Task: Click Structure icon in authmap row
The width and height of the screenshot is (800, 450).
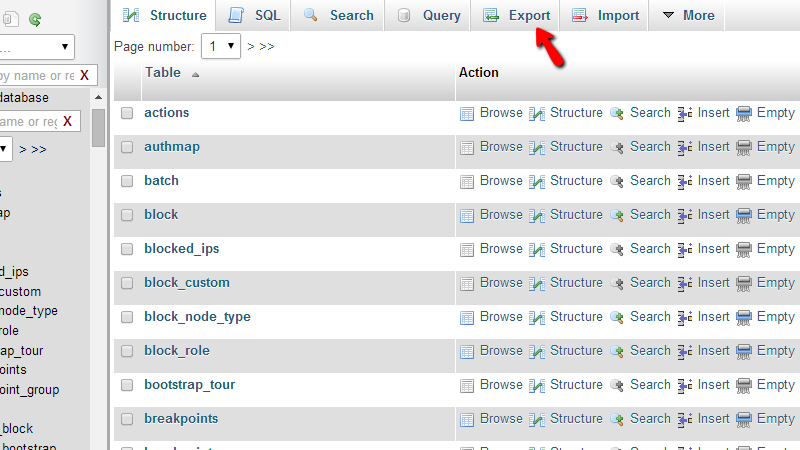Action: coord(537,147)
